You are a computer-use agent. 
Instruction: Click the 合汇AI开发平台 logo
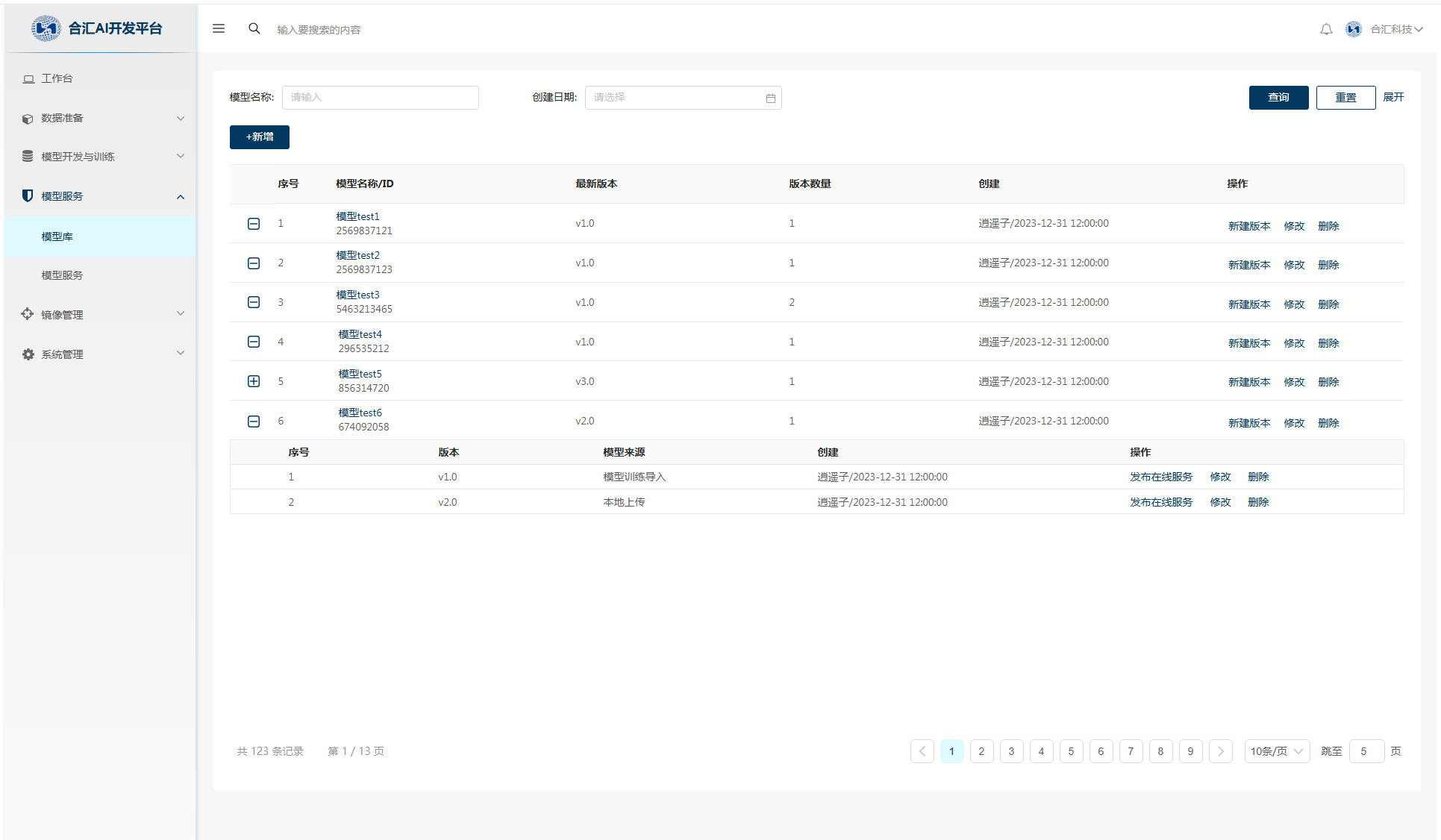(x=46, y=28)
